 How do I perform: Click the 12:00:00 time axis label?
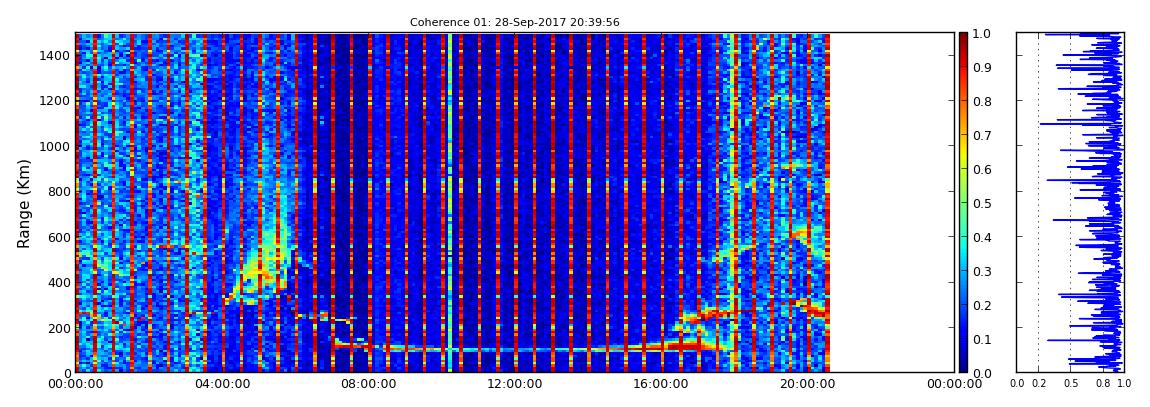pyautogui.click(x=513, y=384)
